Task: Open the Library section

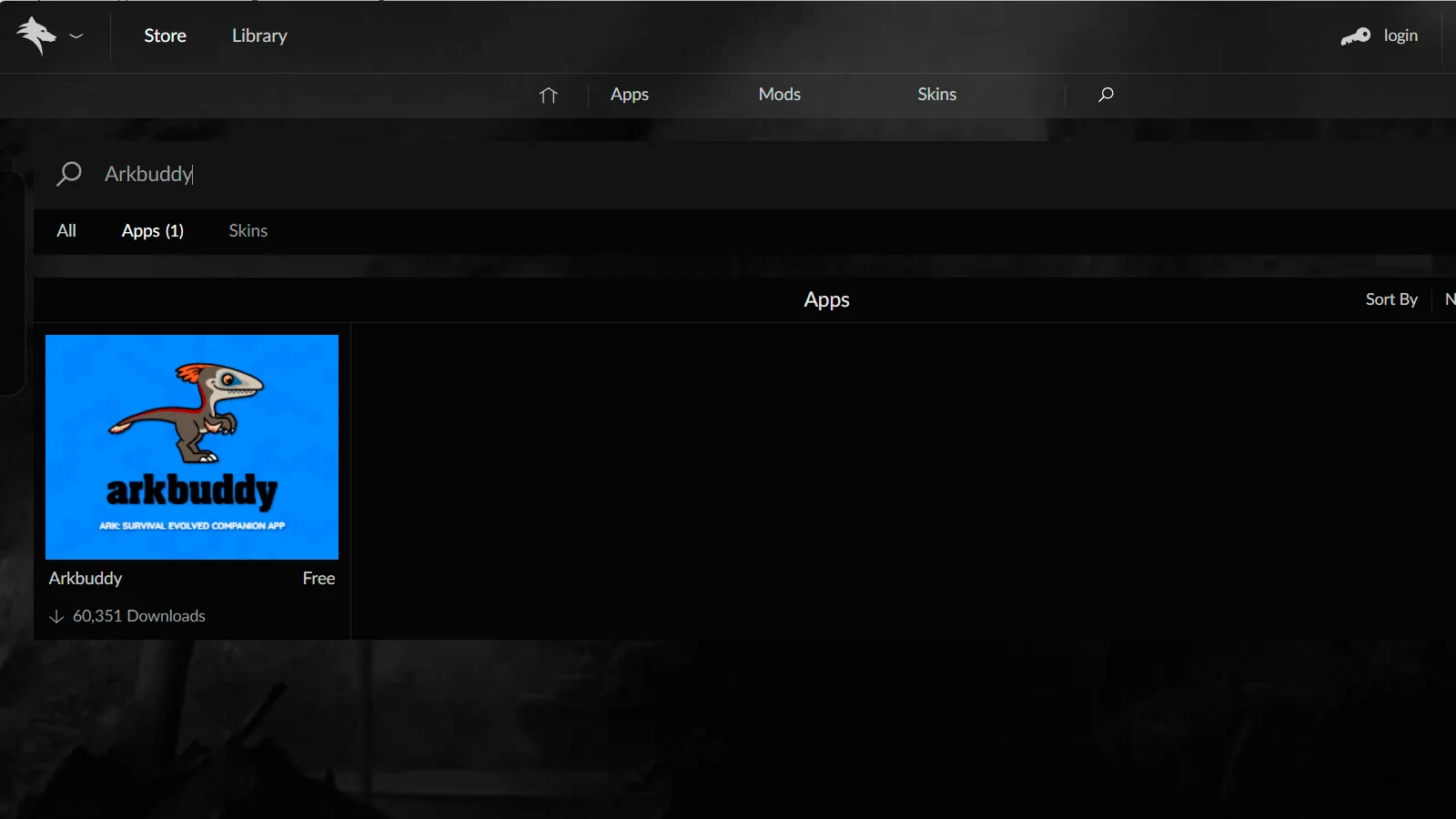Action: click(259, 35)
